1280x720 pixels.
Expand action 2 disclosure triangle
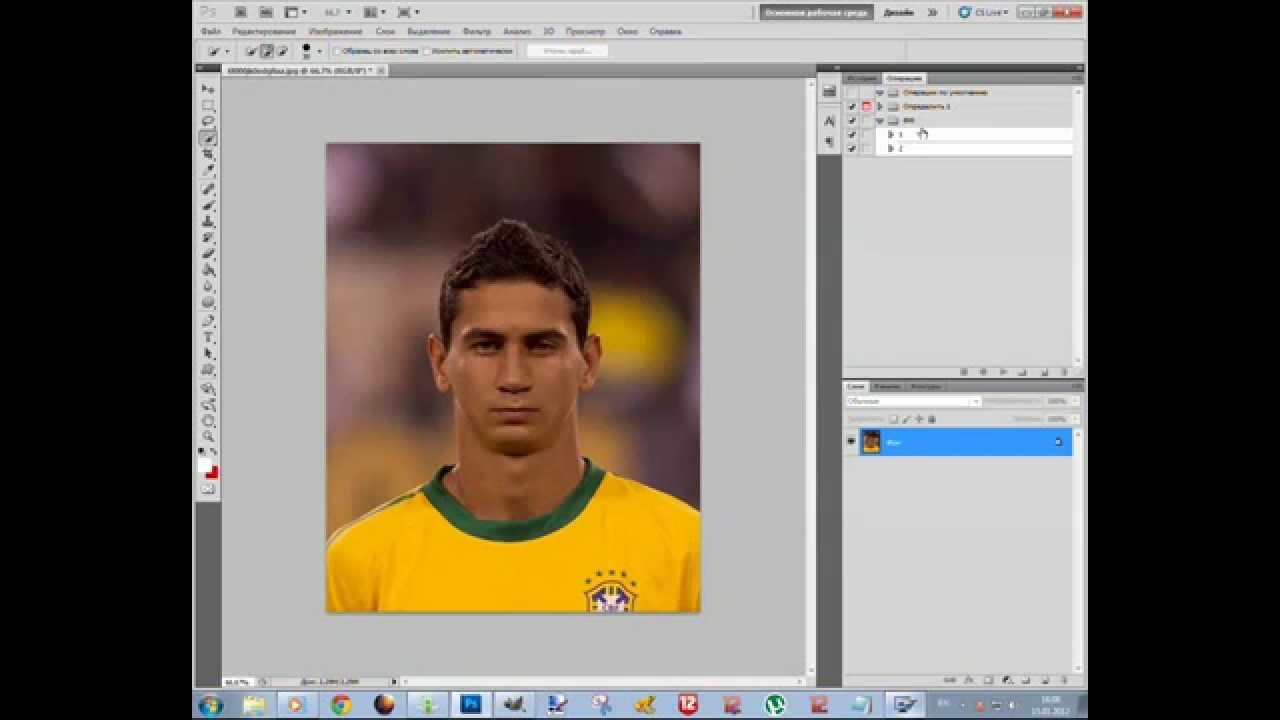890,148
